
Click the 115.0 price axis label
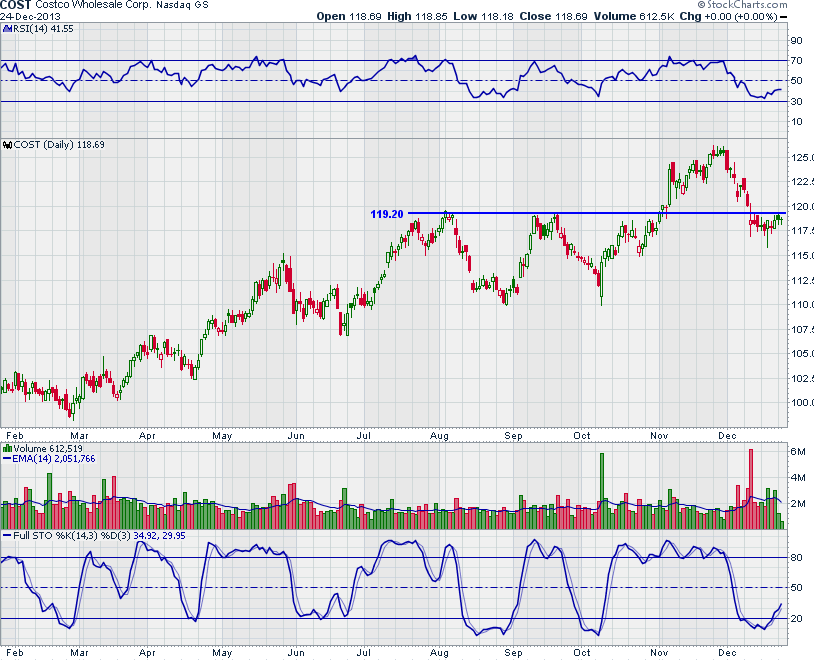[802, 255]
